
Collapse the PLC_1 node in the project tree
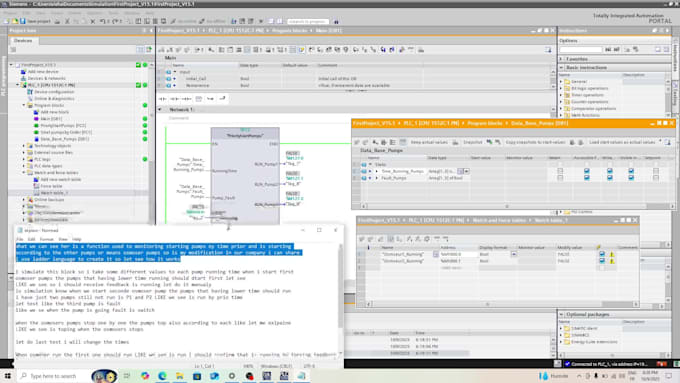pyautogui.click(x=18, y=85)
